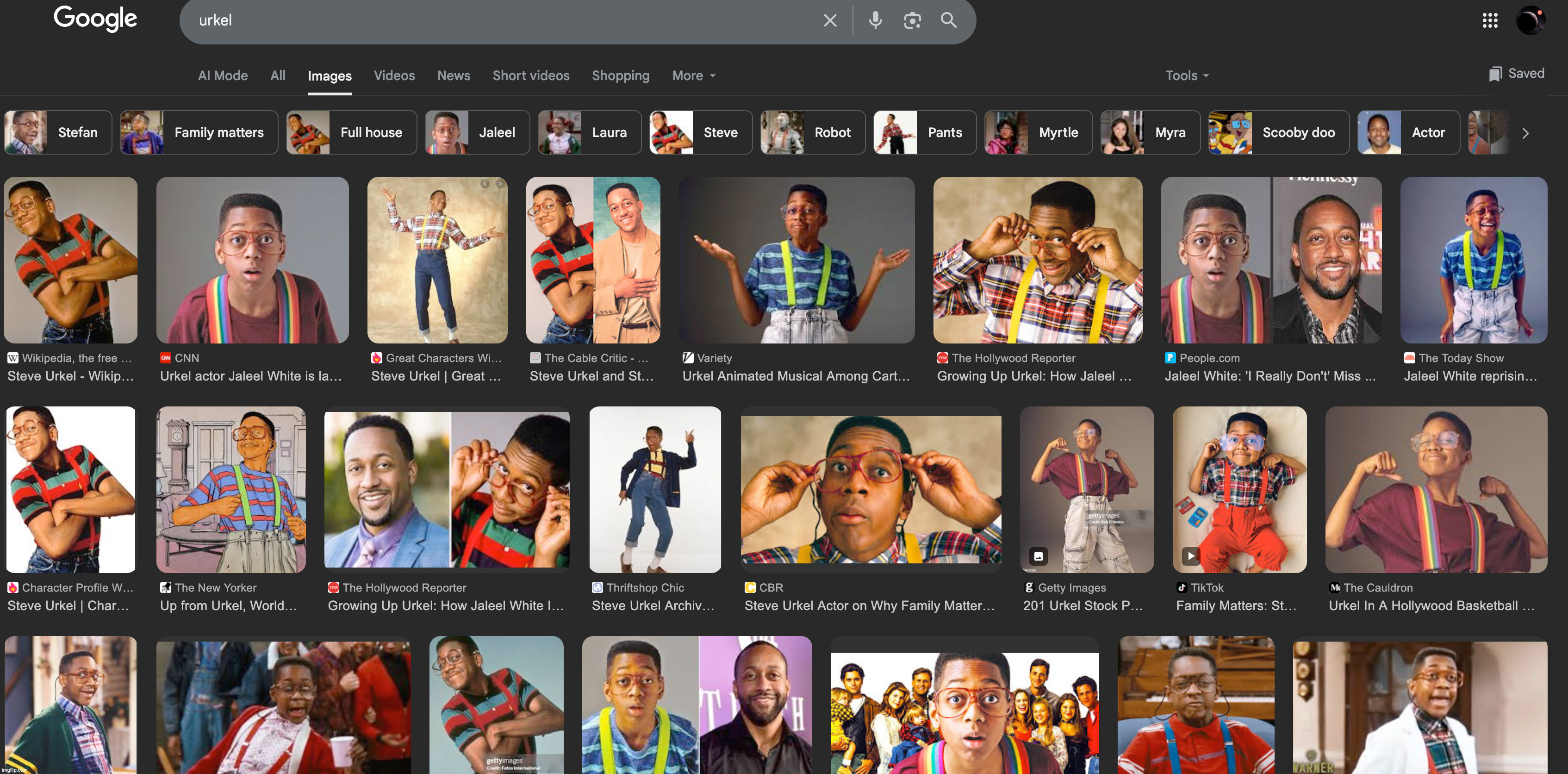The width and height of the screenshot is (1568, 774).
Task: Click the Thriftshop Chic favicon
Action: click(x=597, y=587)
